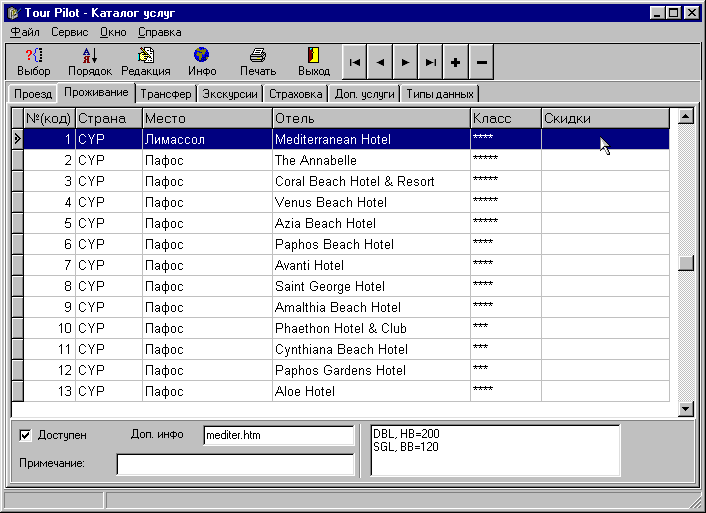This screenshot has width=706, height=513.
Task: Go to the previous record
Action: pyautogui.click(x=380, y=62)
